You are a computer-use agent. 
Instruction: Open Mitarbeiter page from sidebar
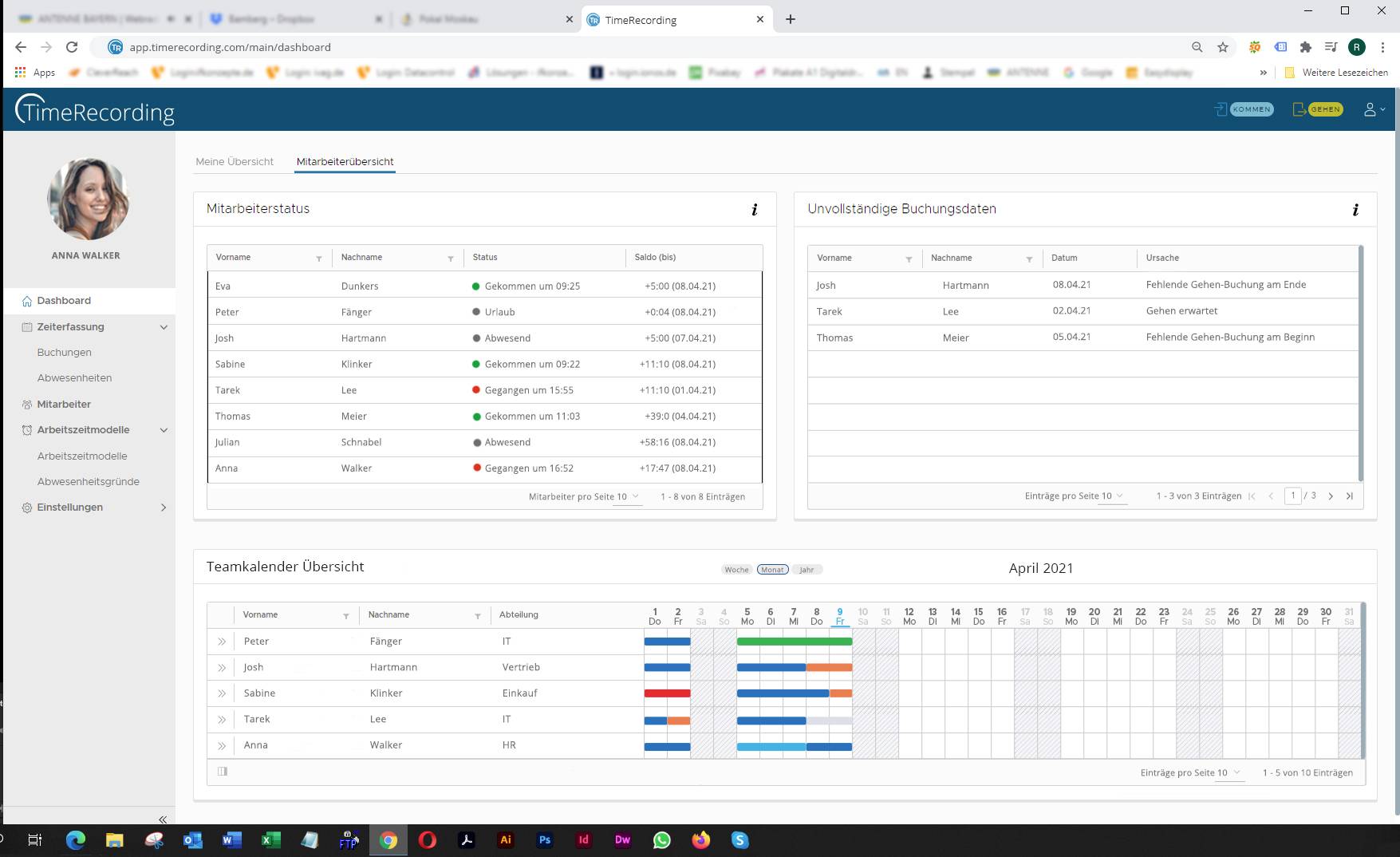point(64,404)
